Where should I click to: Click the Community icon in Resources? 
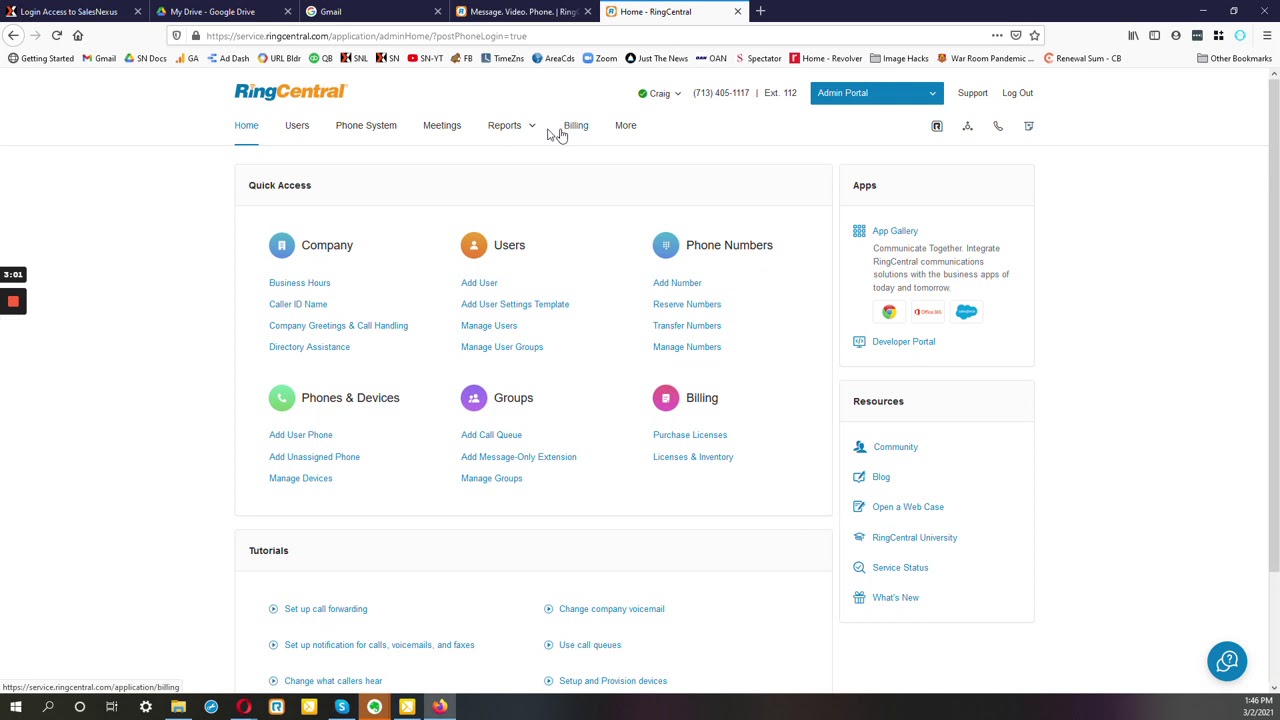[x=860, y=447]
